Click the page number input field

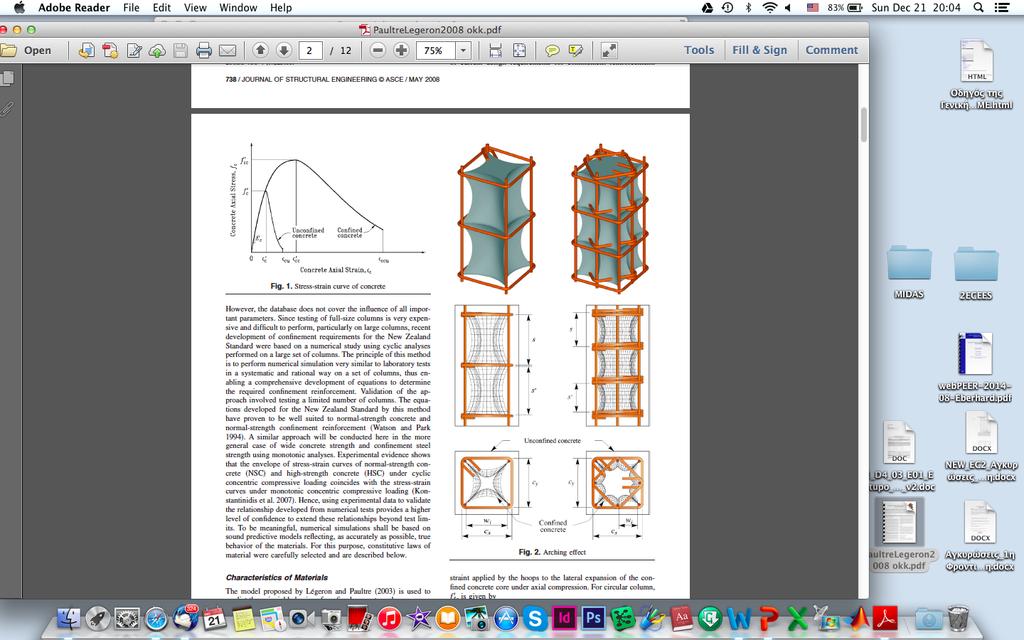pos(310,50)
